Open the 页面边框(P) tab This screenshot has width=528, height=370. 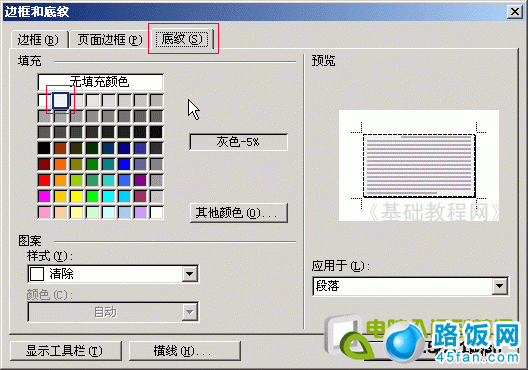[x=110, y=40]
